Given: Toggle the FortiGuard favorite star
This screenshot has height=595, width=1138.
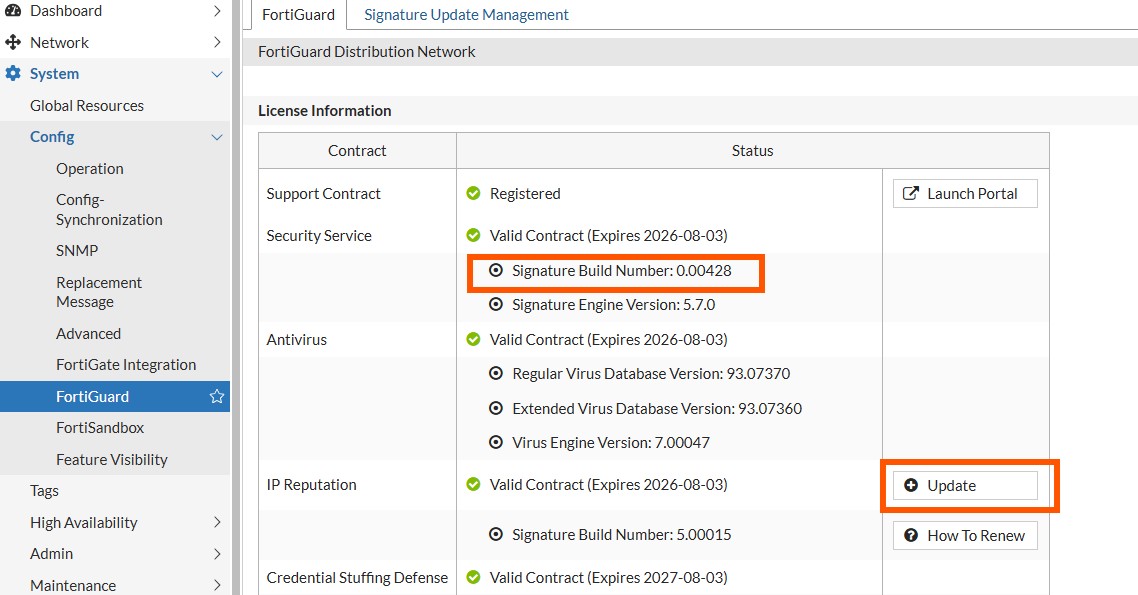Looking at the screenshot, I should click(216, 396).
